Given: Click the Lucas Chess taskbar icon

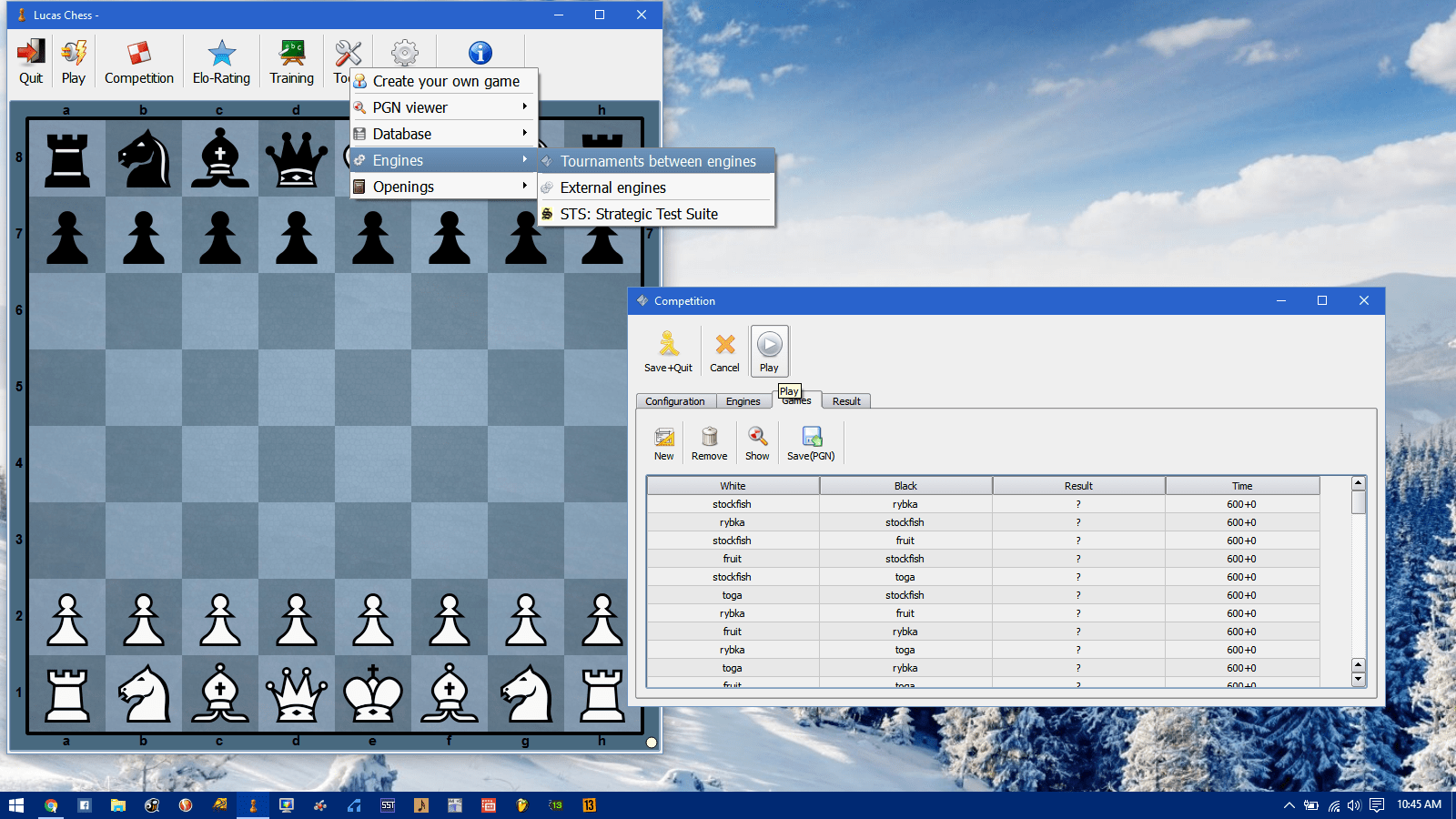Looking at the screenshot, I should pos(253,805).
